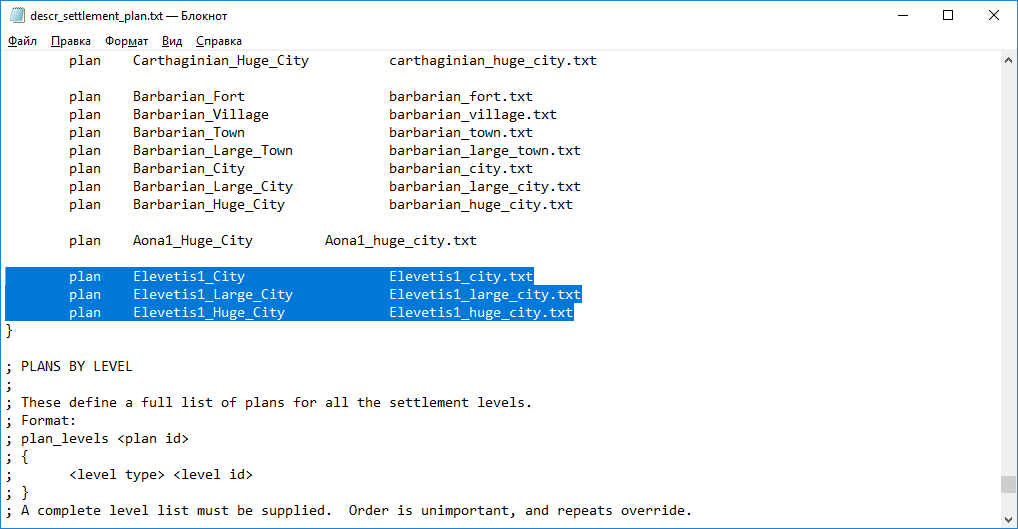Viewport: 1018px width, 529px height.
Task: Click on Barbarian_Large_Town plan entry
Action: coord(212,151)
